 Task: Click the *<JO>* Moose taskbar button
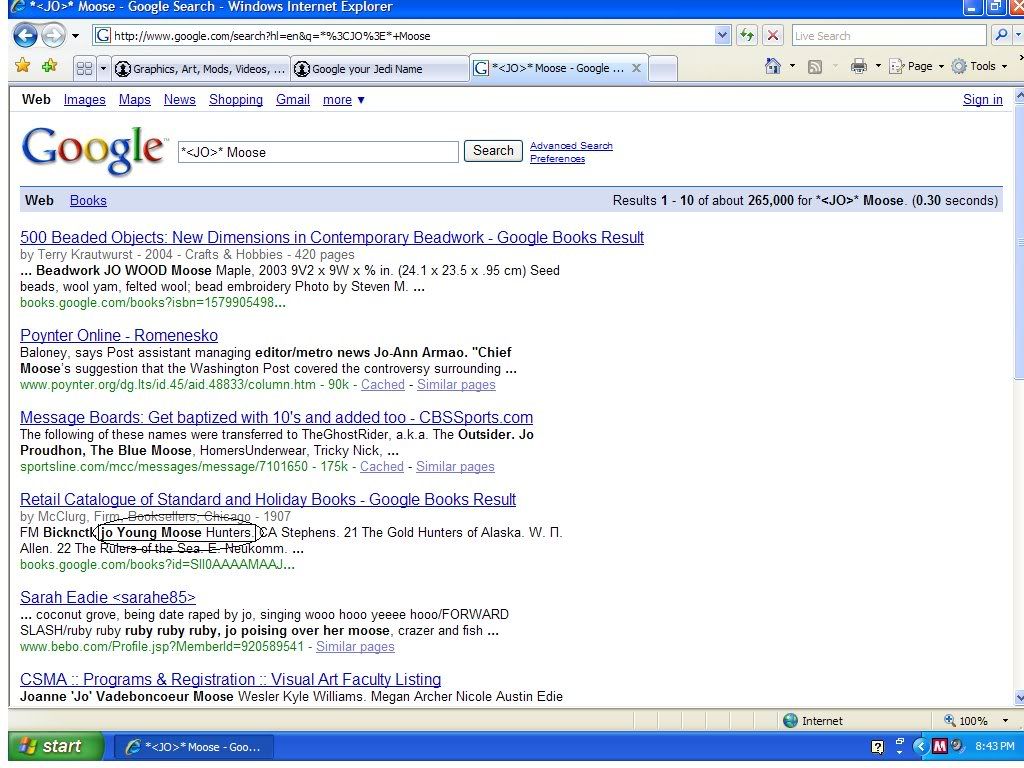pos(193,746)
